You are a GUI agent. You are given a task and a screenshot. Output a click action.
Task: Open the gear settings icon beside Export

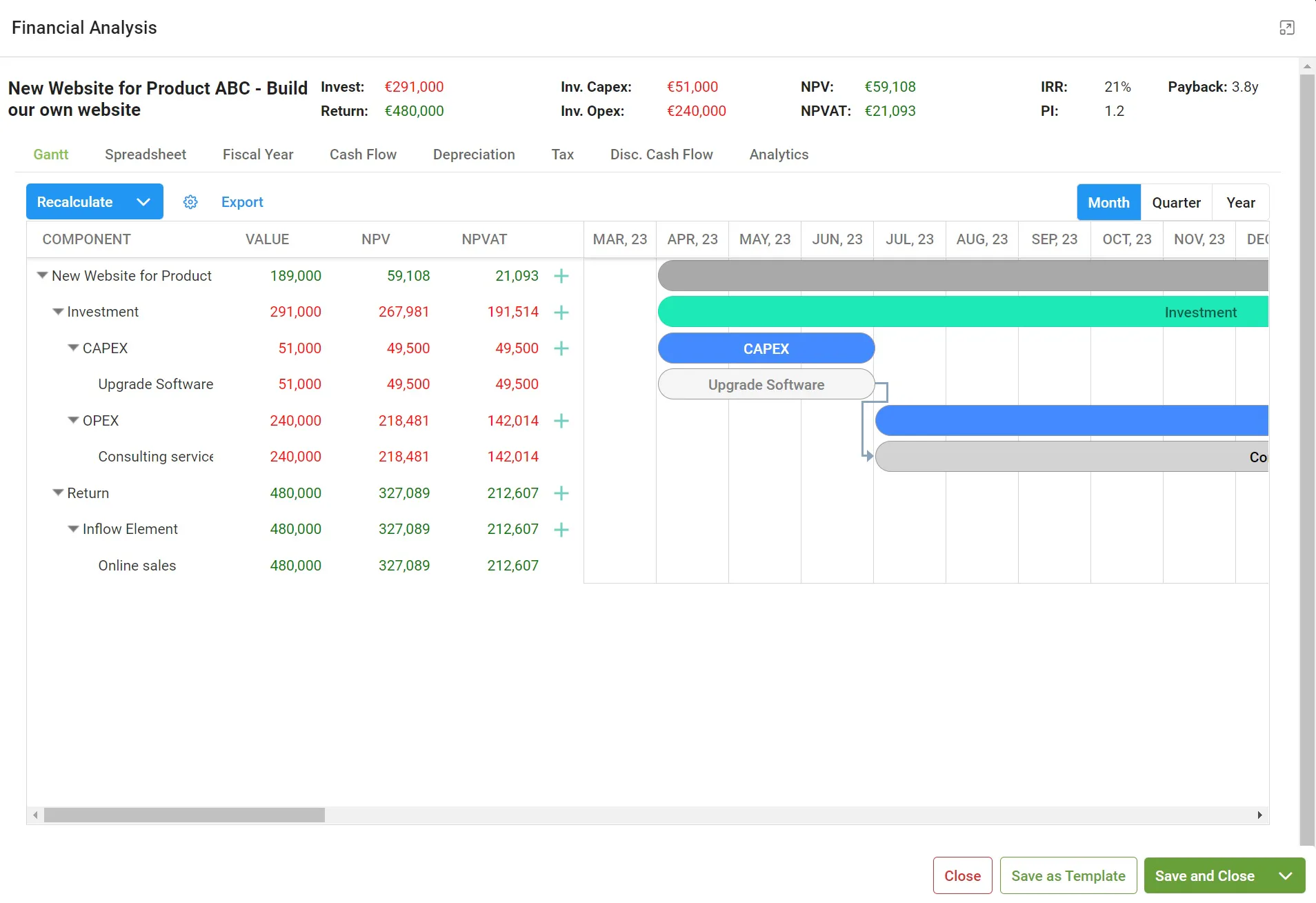[x=190, y=202]
